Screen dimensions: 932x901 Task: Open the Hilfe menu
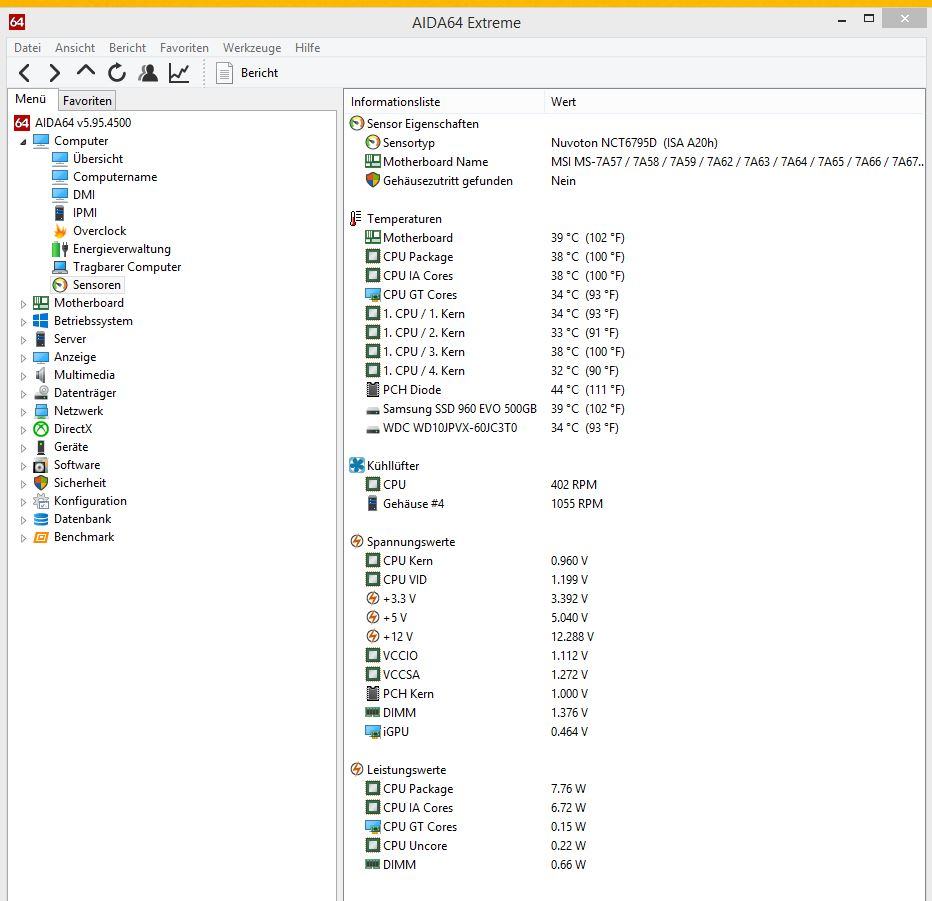click(307, 48)
